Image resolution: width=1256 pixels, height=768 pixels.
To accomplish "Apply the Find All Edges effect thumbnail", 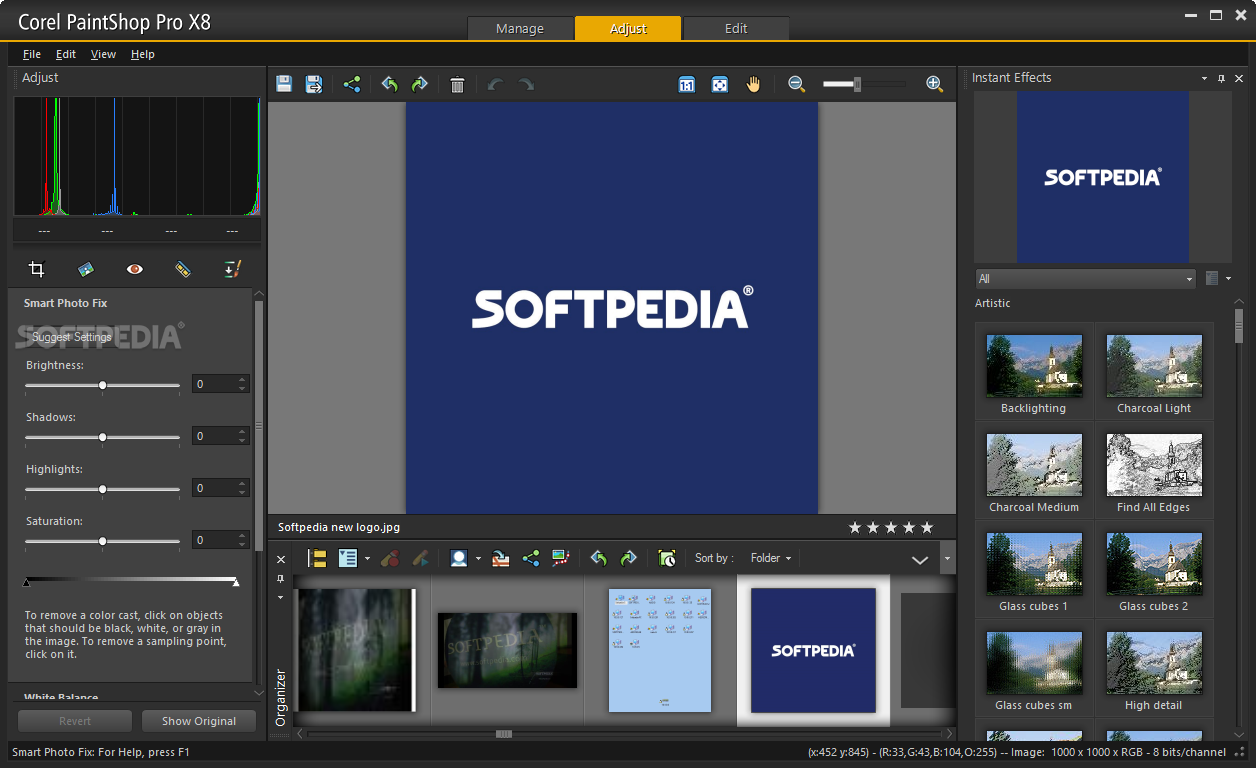I will [x=1154, y=465].
